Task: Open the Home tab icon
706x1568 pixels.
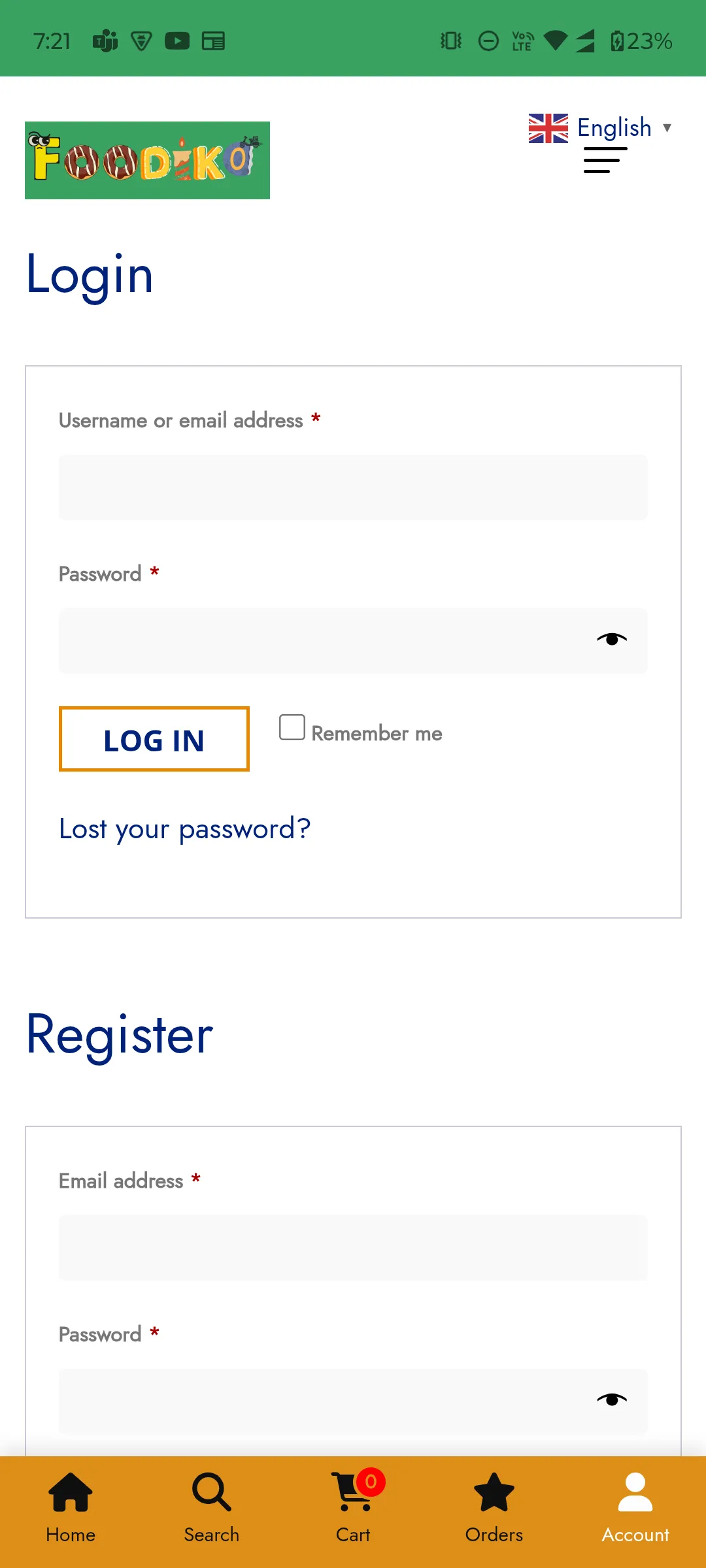Action: click(71, 1492)
